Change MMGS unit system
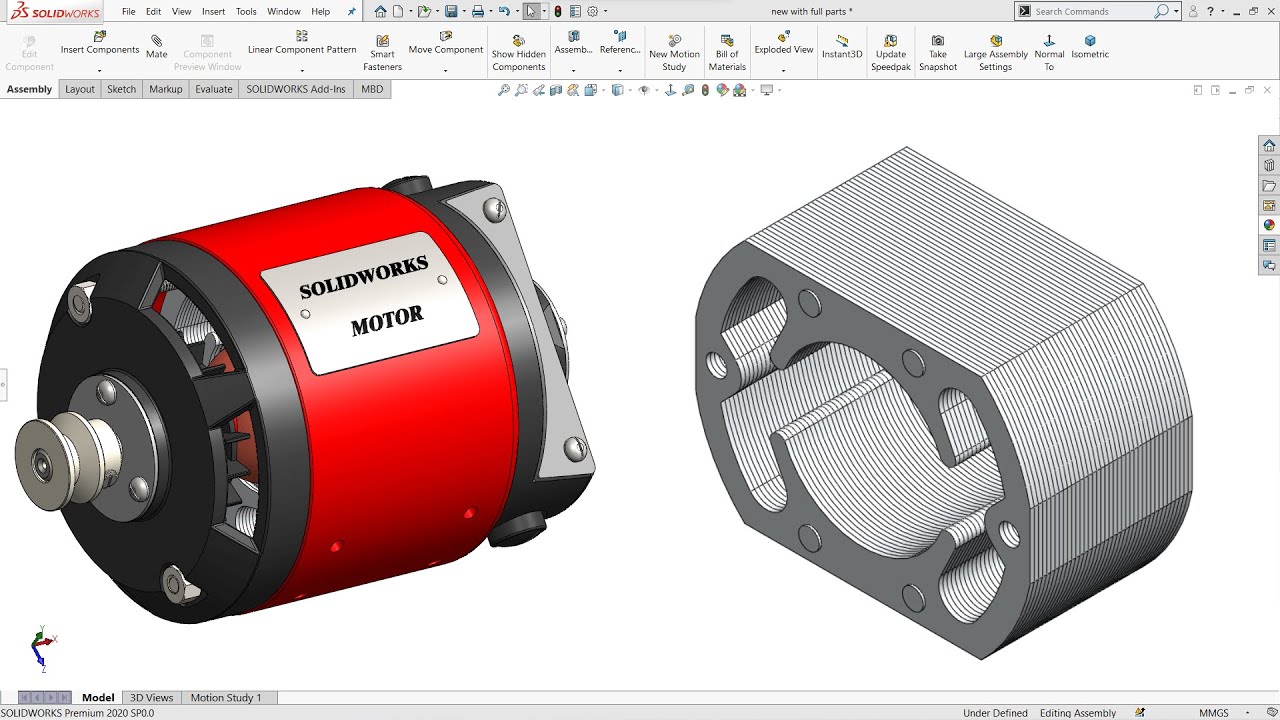 click(1214, 713)
